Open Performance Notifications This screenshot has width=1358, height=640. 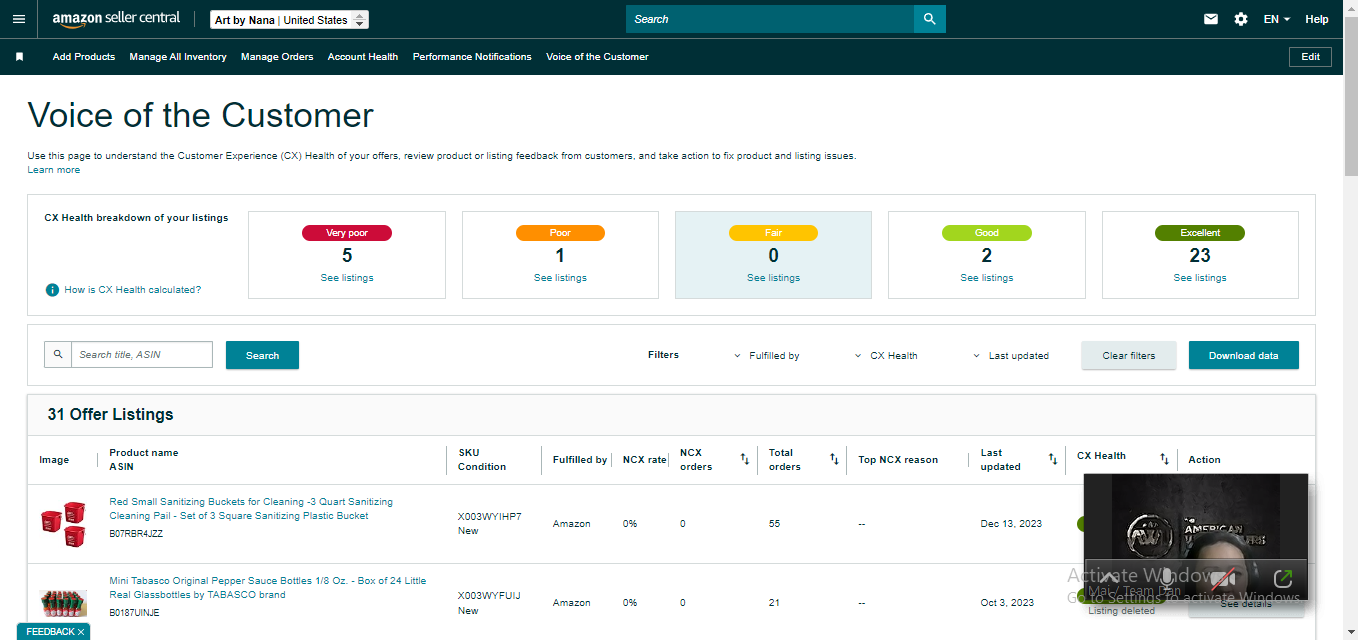click(472, 57)
